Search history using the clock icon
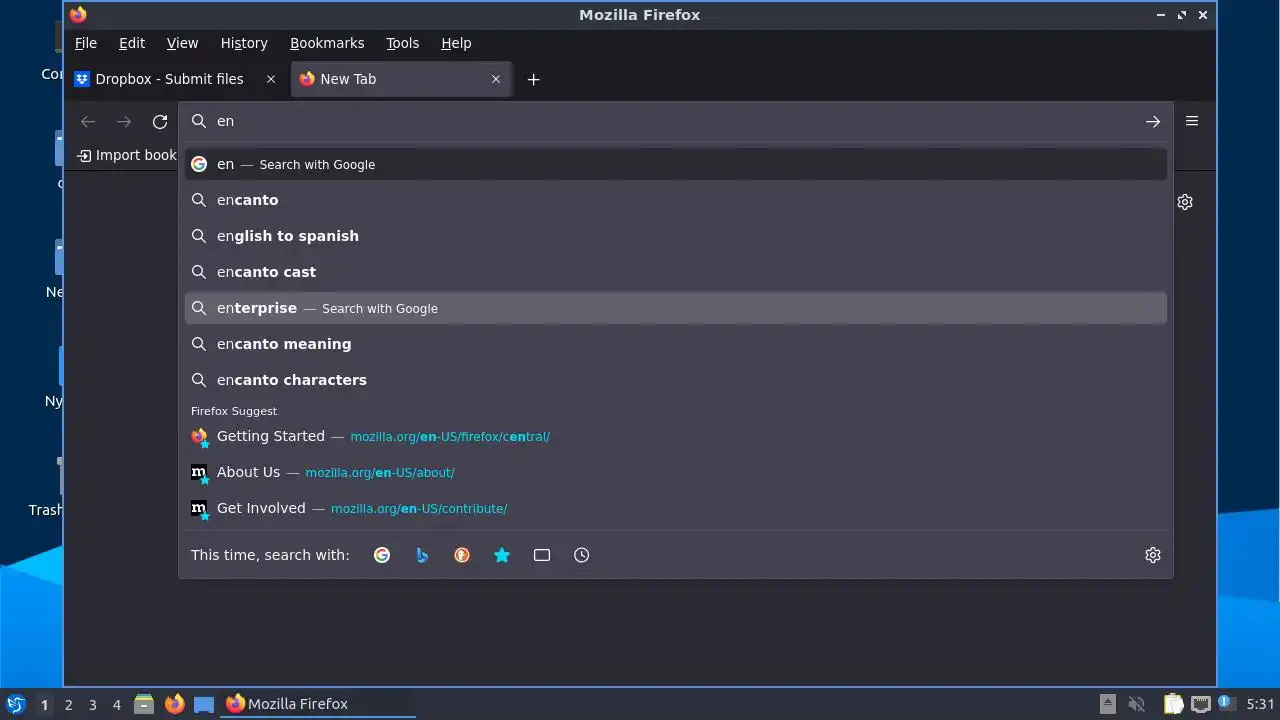The image size is (1280, 720). coord(582,555)
